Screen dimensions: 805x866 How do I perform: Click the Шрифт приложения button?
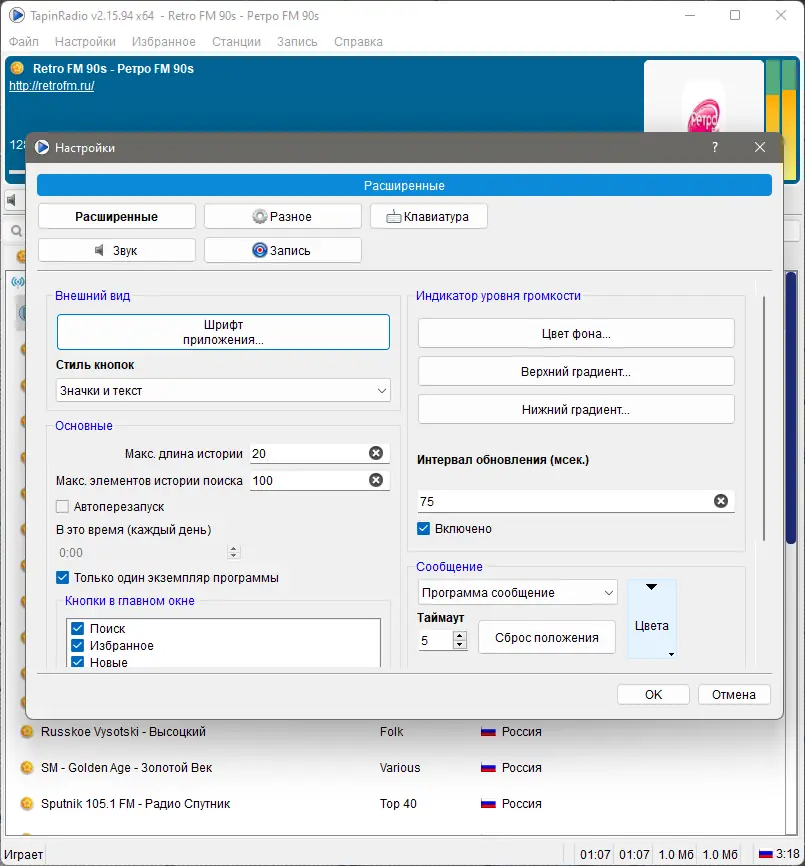[x=223, y=332]
